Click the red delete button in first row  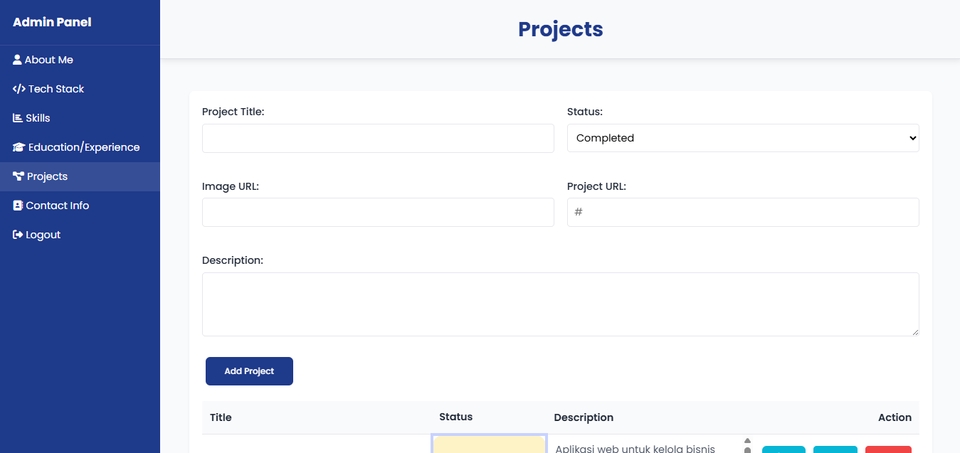[888, 450]
